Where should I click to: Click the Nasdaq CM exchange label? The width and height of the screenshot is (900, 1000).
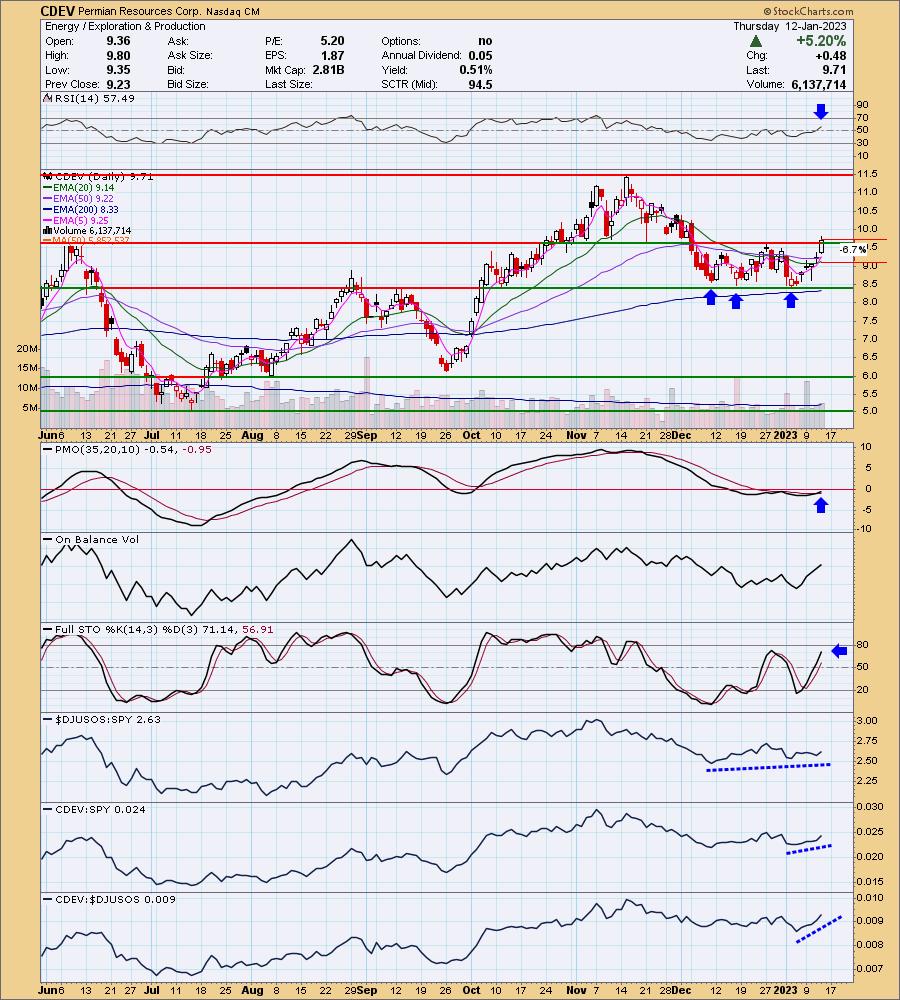[x=233, y=11]
